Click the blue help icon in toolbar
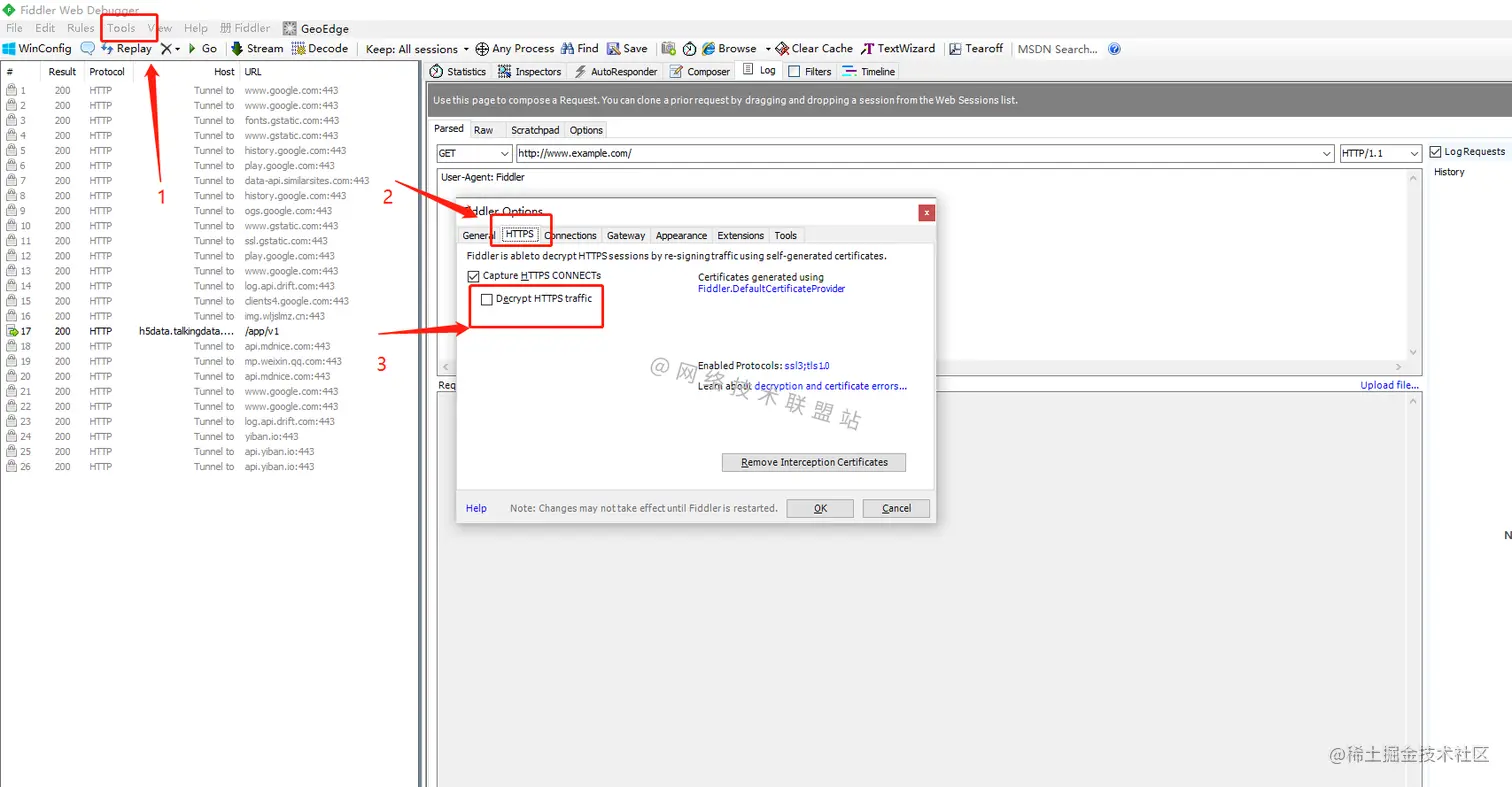 click(x=1114, y=48)
